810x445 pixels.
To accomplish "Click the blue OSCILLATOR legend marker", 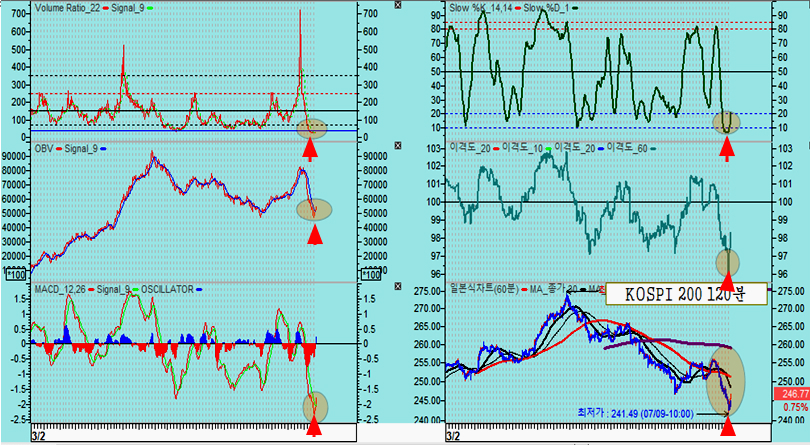I will 199,290.
